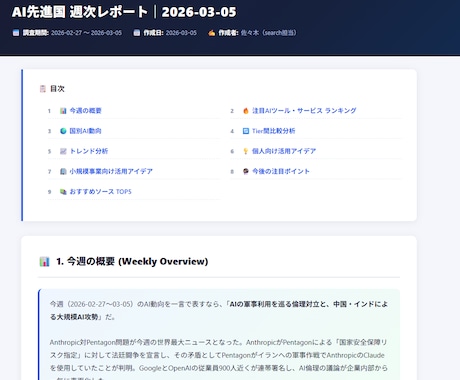The width and height of the screenshot is (460, 380).
Task: Click the light bulb icon beside 個人向け活用アイデア
Action: tap(246, 151)
